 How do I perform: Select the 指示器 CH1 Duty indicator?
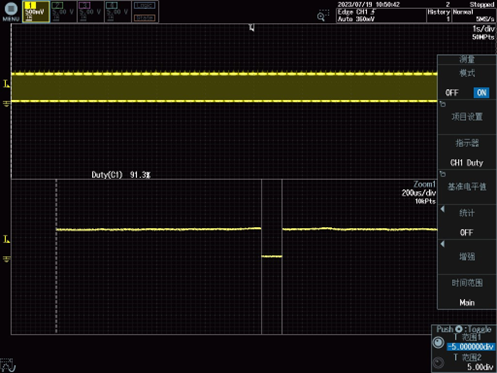tap(467, 153)
